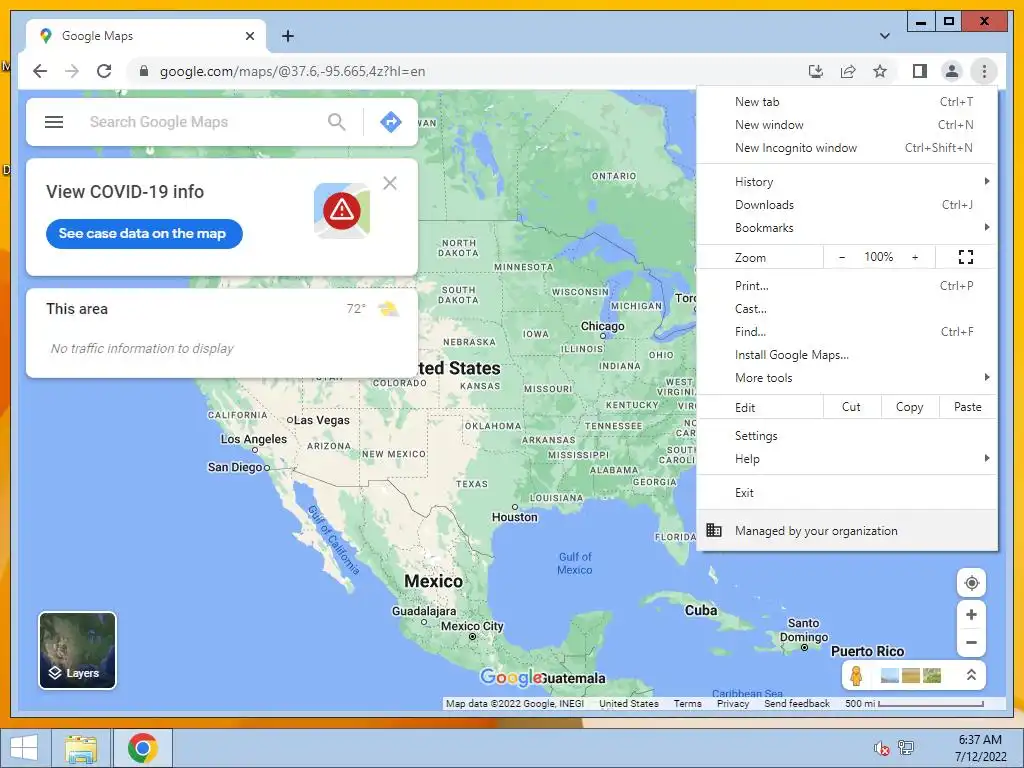Screen dimensions: 1024x768
Task: Choose Find... in the menu
Action: tap(847, 332)
